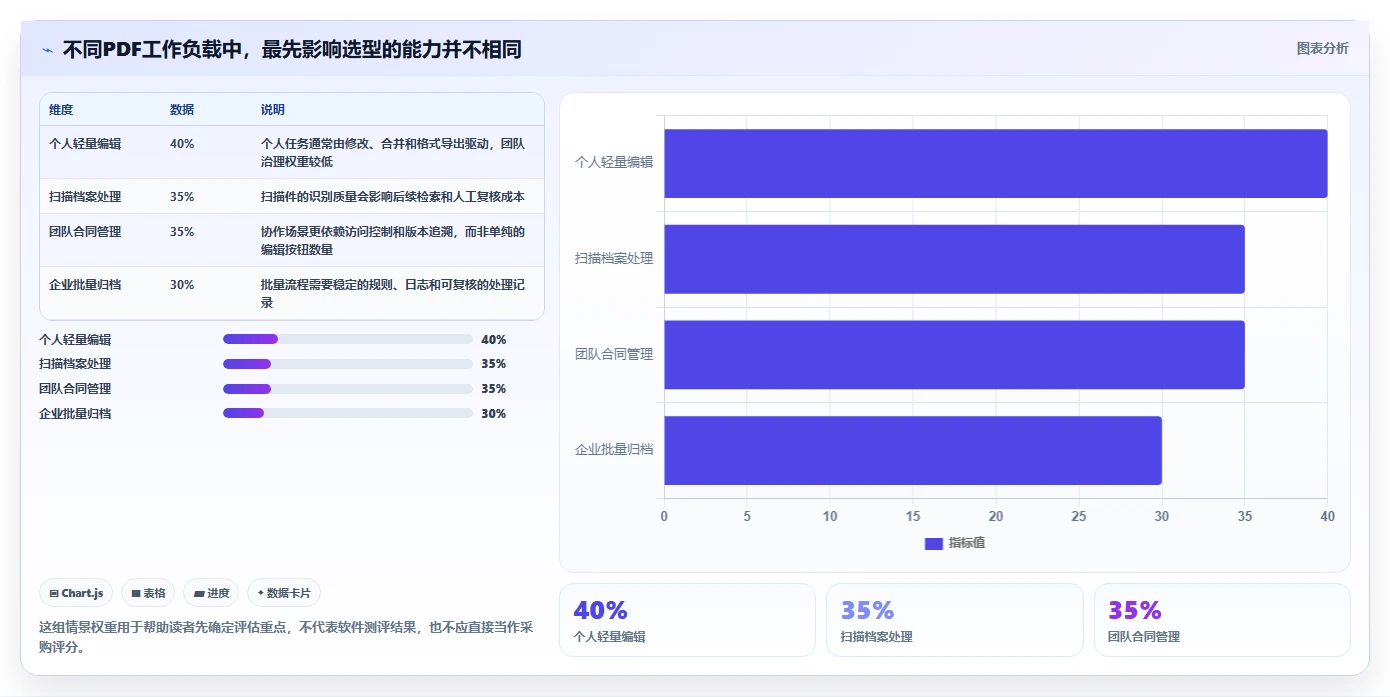1390x697 pixels.
Task: Click the 数据卡片 chip
Action: click(x=284, y=593)
